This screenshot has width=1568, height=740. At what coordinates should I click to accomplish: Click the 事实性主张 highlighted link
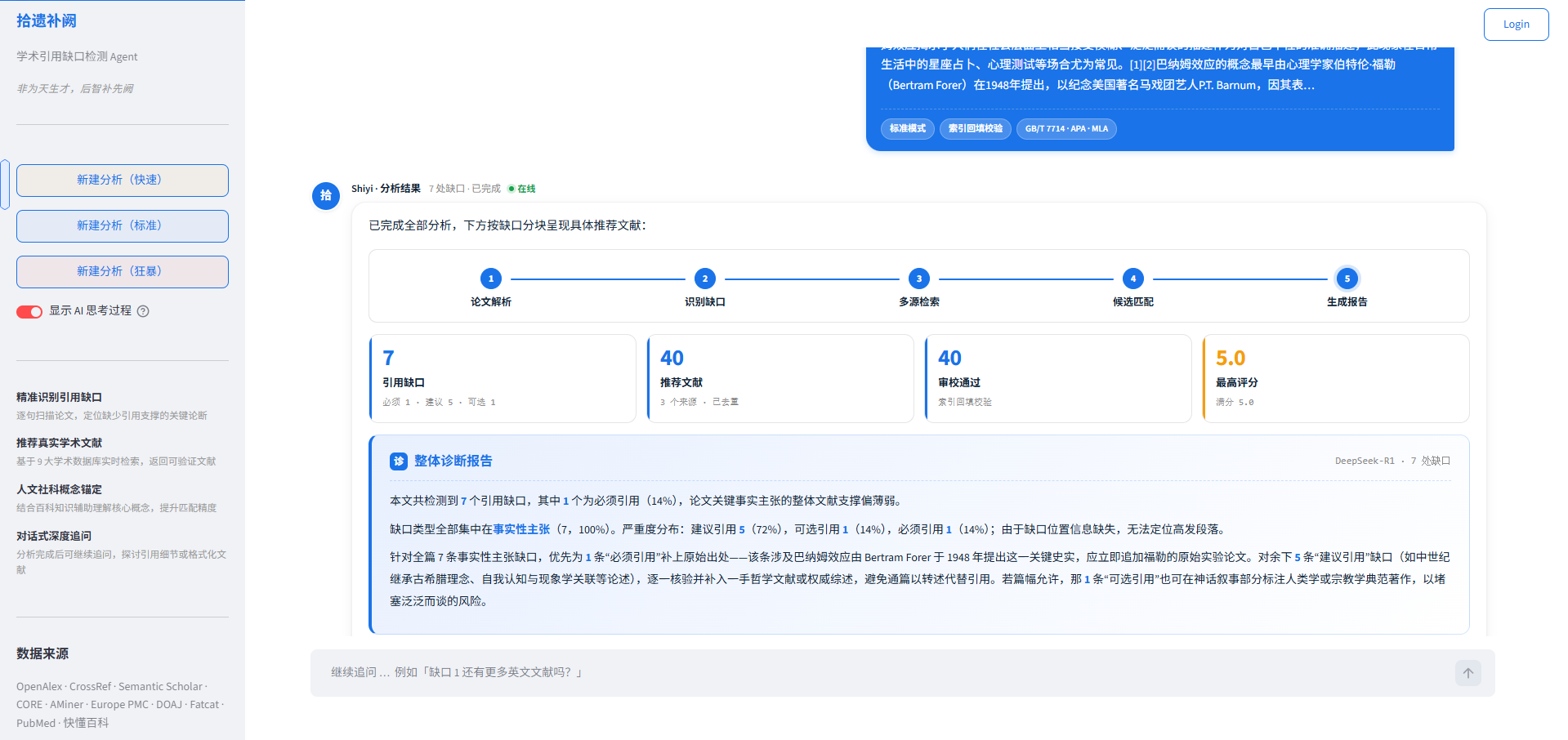521,529
